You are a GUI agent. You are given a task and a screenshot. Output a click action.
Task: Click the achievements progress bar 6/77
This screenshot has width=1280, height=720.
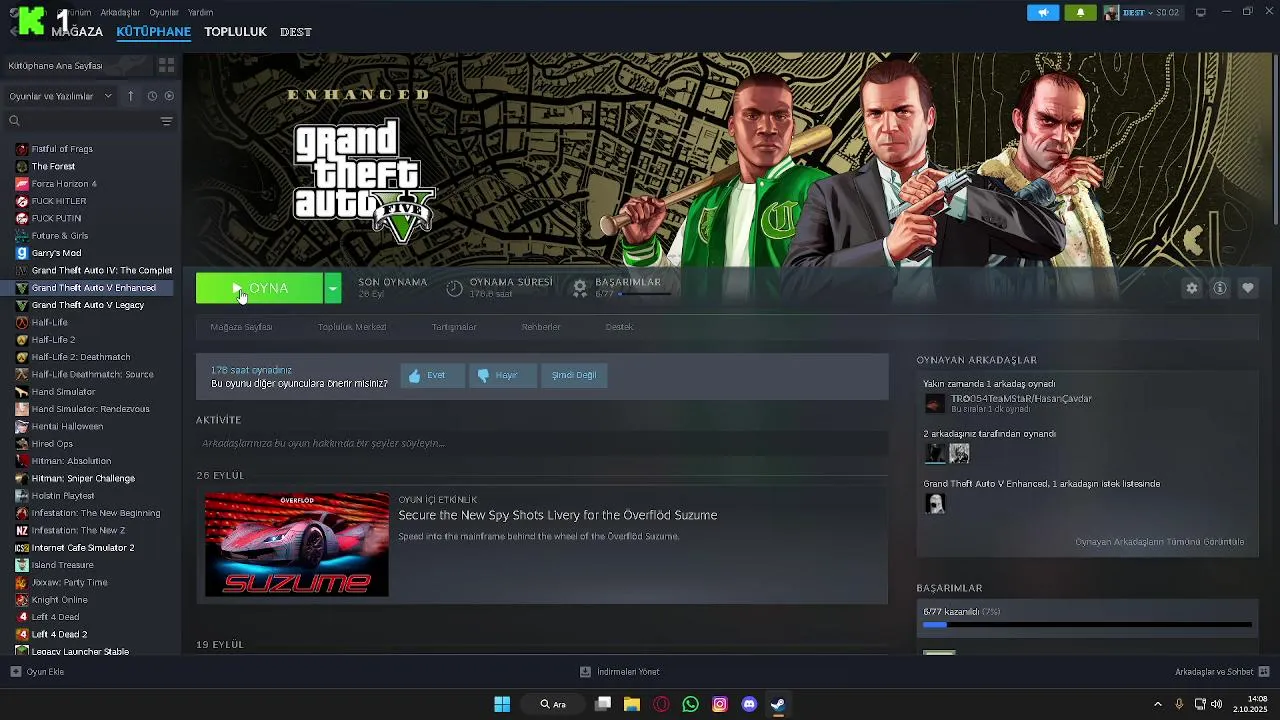coord(1087,625)
